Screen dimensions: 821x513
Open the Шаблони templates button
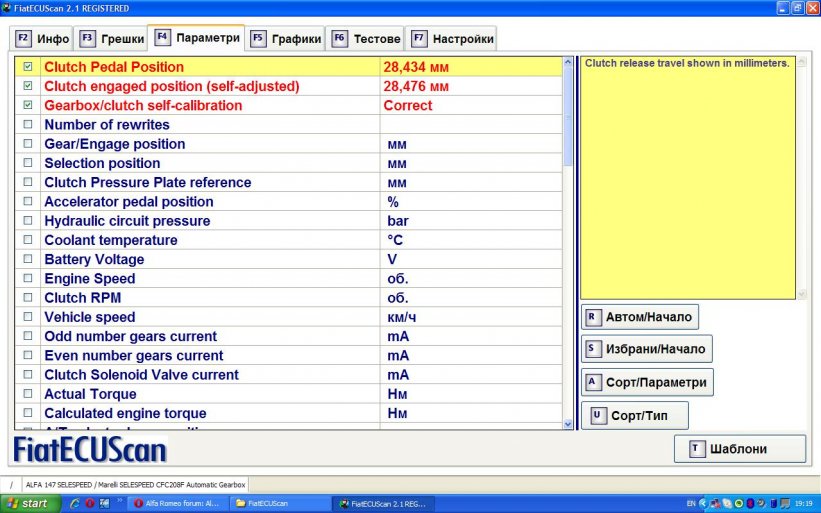coord(740,449)
